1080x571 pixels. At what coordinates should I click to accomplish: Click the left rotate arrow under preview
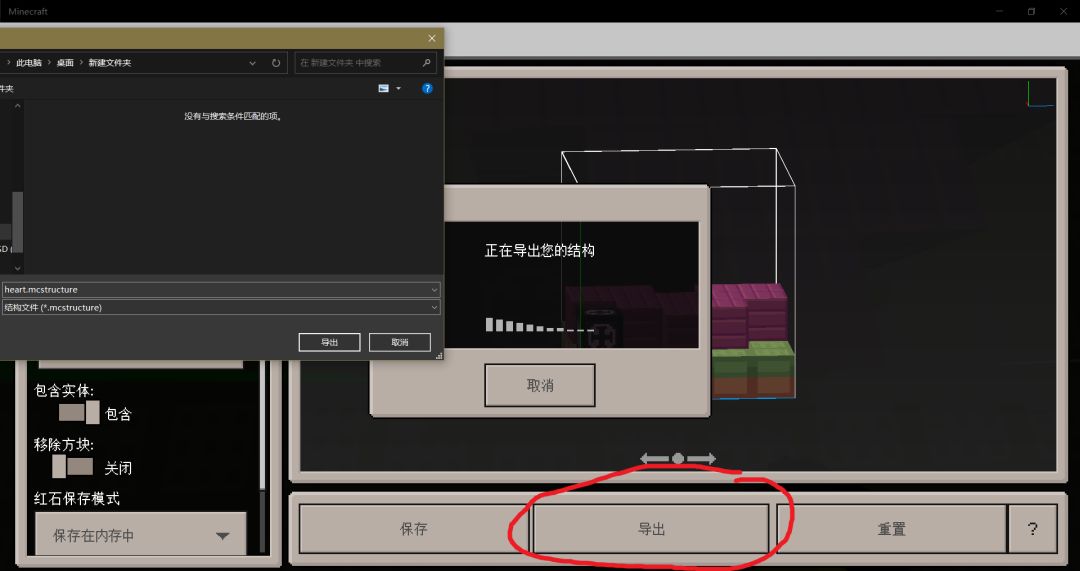point(654,458)
